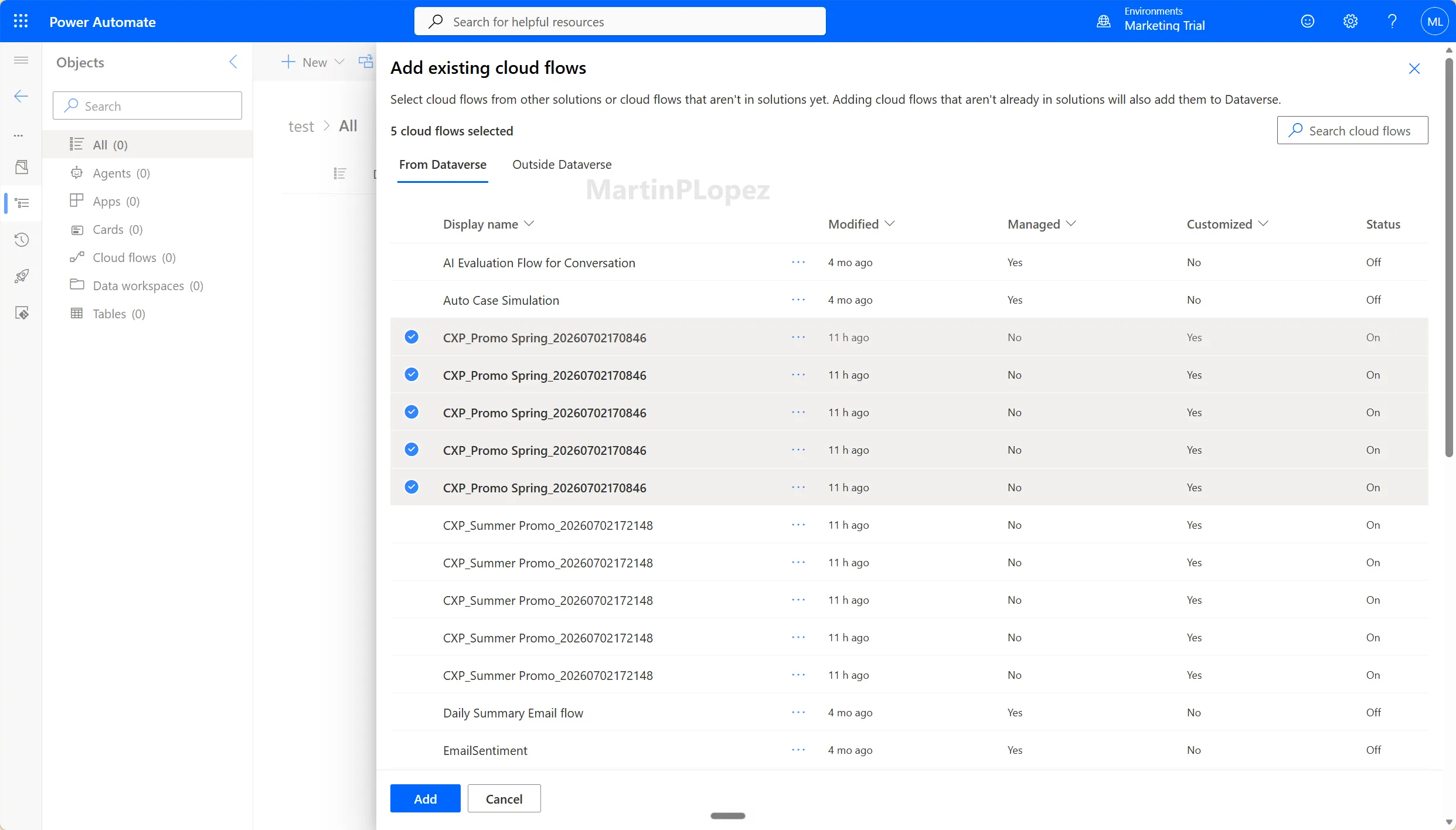This screenshot has width=1456, height=830.
Task: Select Cards (0) in Objects tree
Action: (147, 229)
